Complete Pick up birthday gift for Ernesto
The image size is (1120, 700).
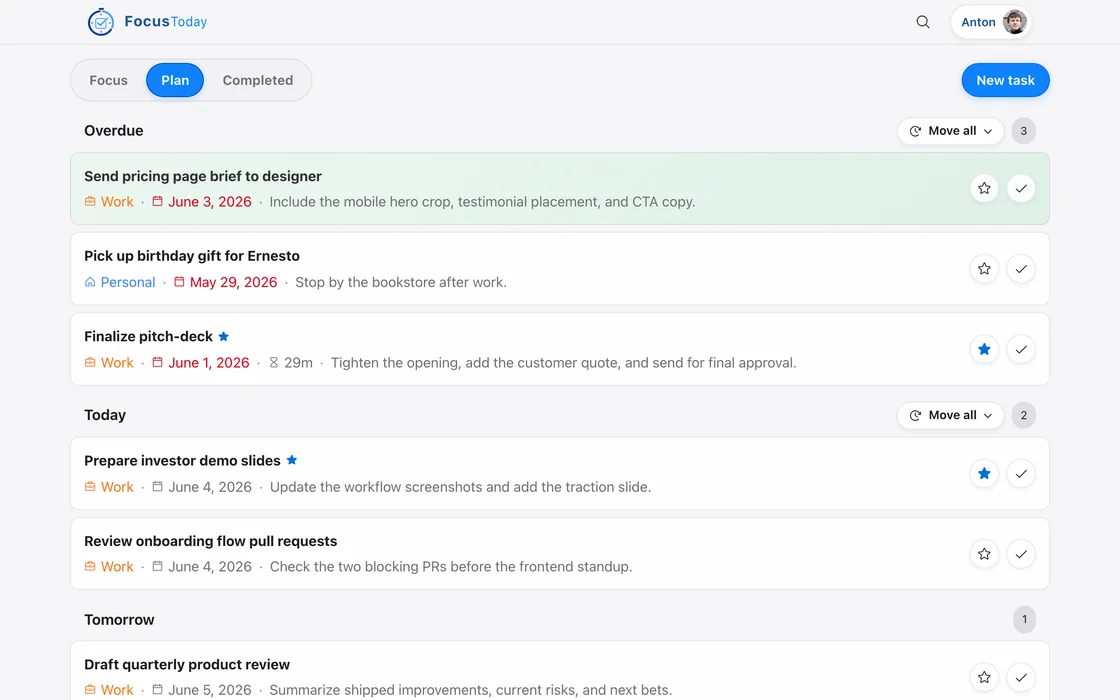(x=1021, y=269)
